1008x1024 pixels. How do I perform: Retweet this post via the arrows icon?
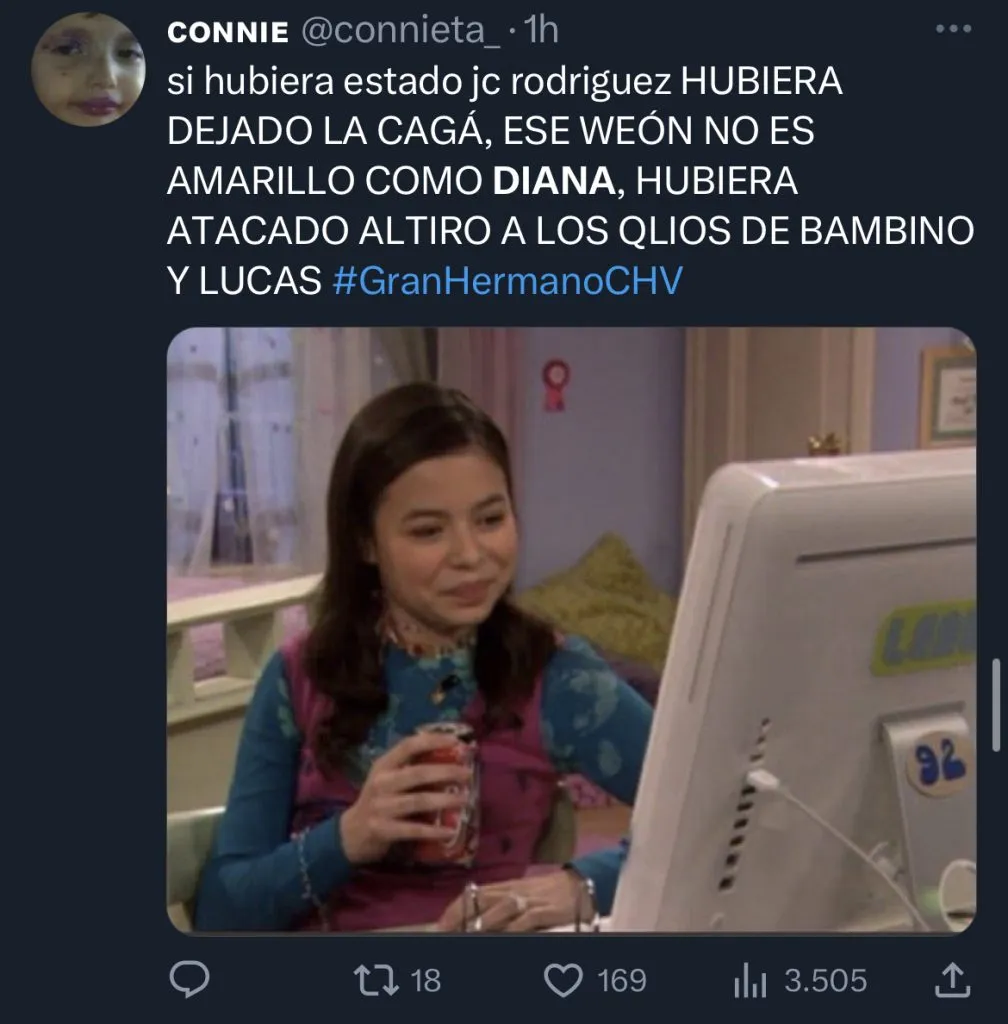(x=376, y=980)
